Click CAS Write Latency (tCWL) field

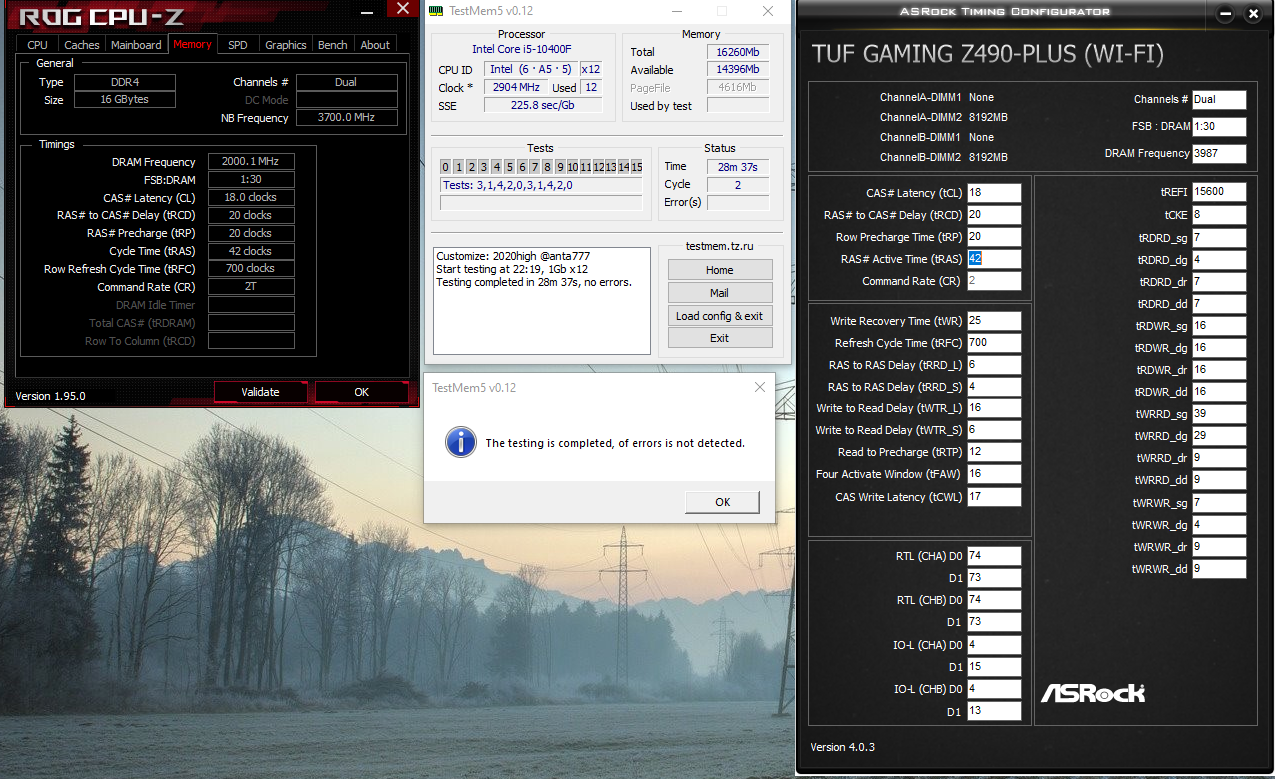click(994, 497)
